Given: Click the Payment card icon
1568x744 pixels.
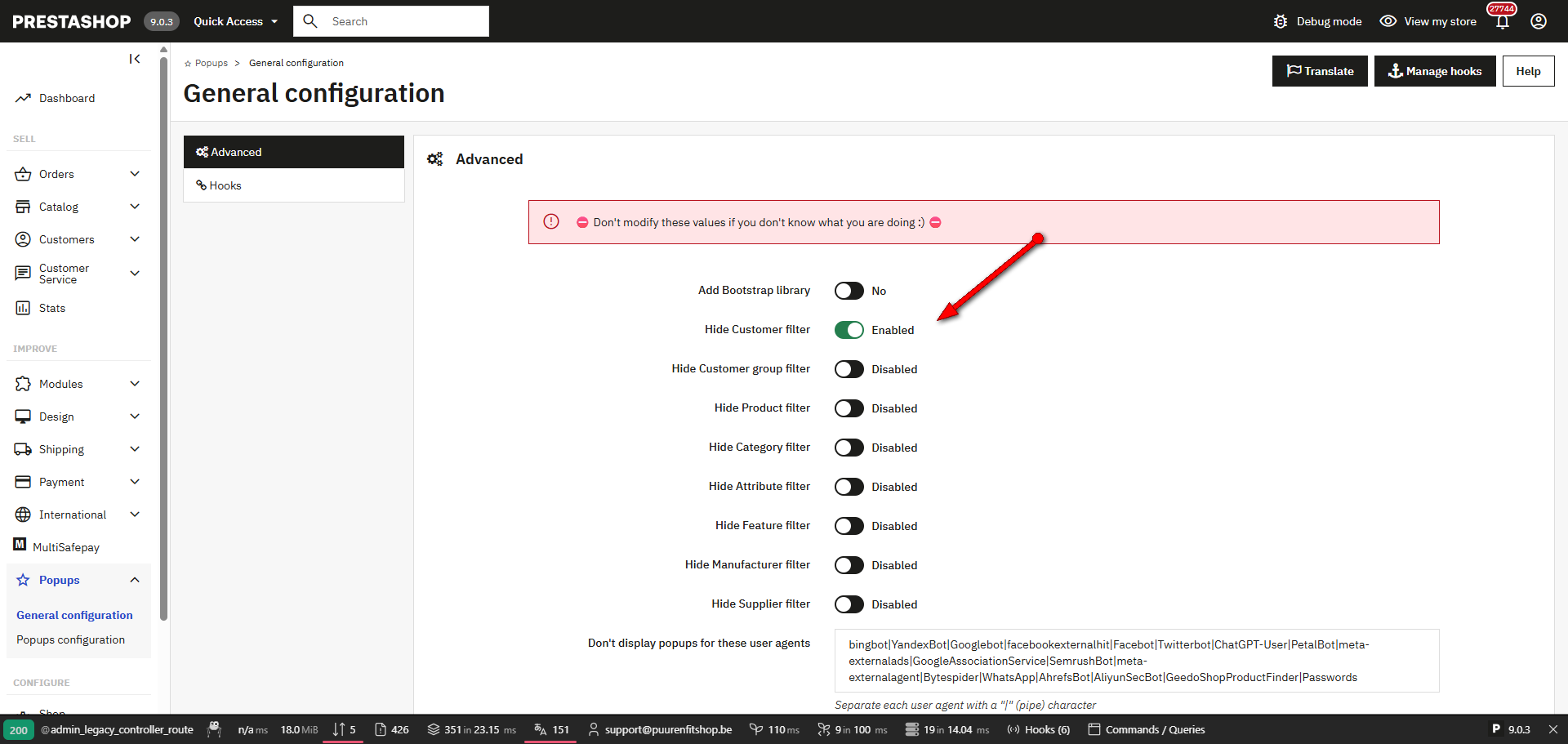Looking at the screenshot, I should (x=23, y=482).
